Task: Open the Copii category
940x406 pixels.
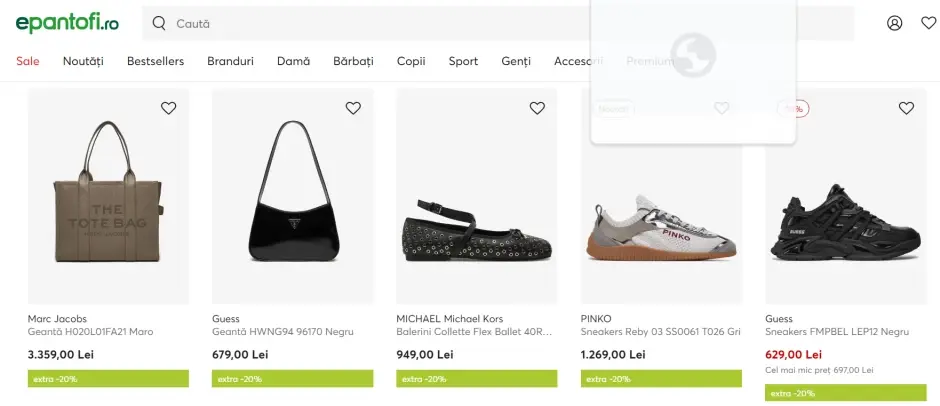Action: pyautogui.click(x=411, y=61)
